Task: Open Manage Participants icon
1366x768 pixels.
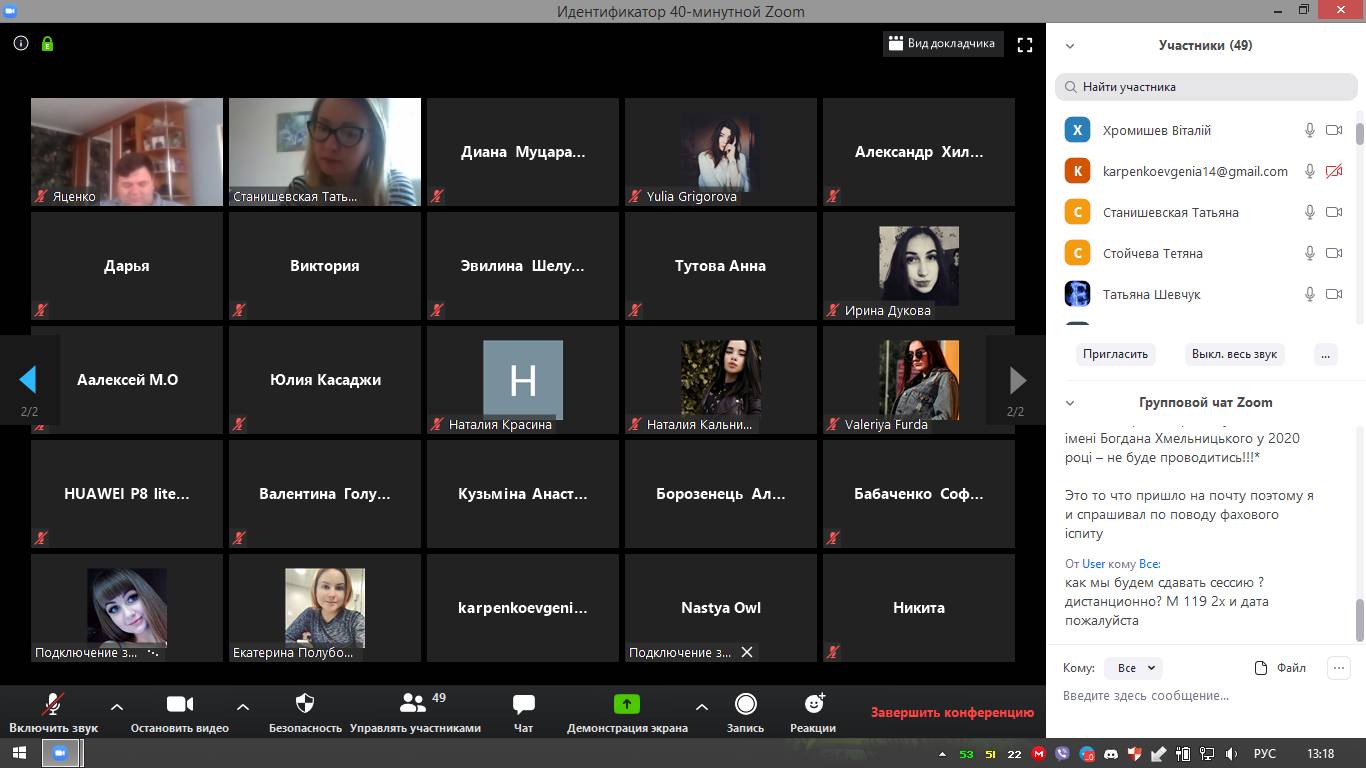Action: 413,704
